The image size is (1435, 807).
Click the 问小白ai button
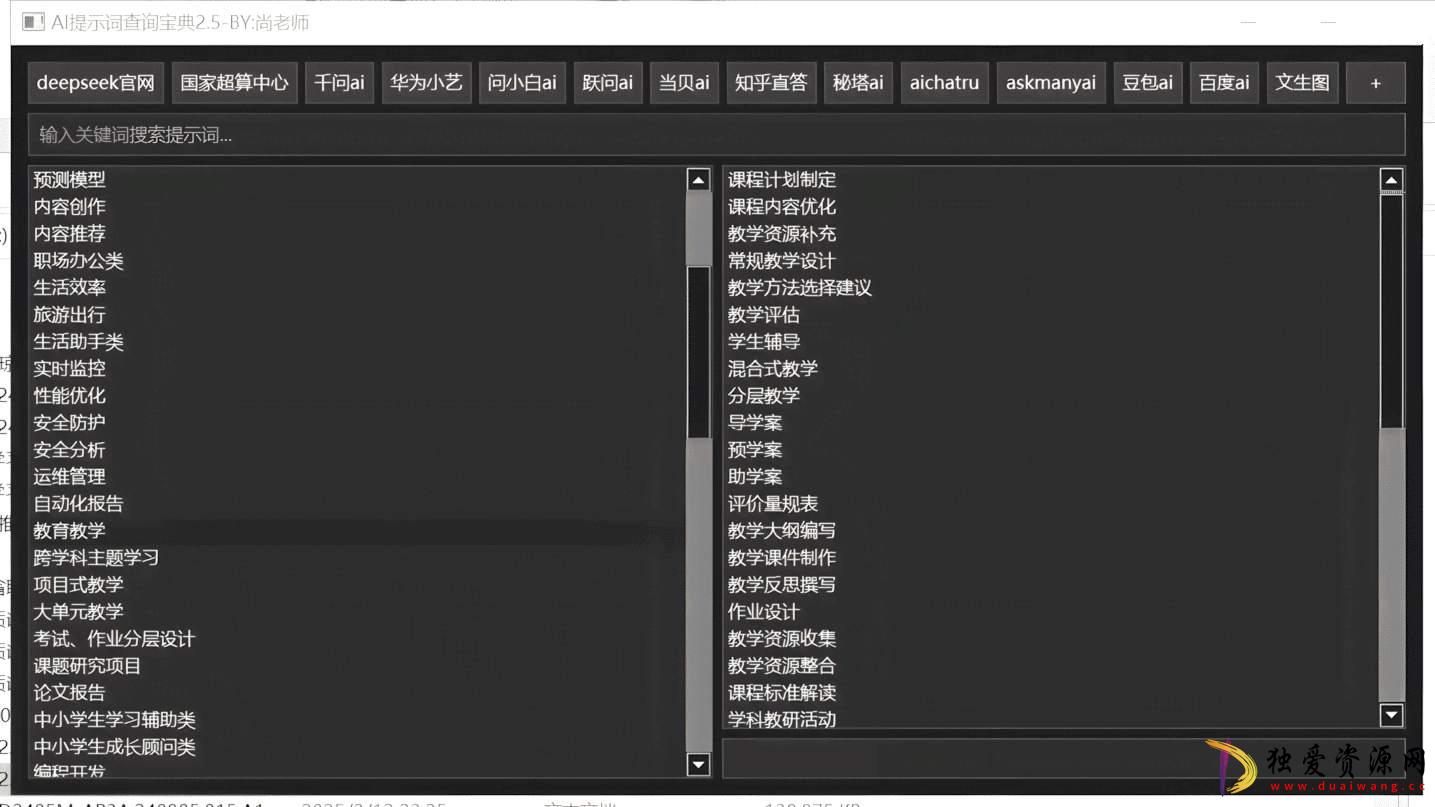(x=522, y=83)
